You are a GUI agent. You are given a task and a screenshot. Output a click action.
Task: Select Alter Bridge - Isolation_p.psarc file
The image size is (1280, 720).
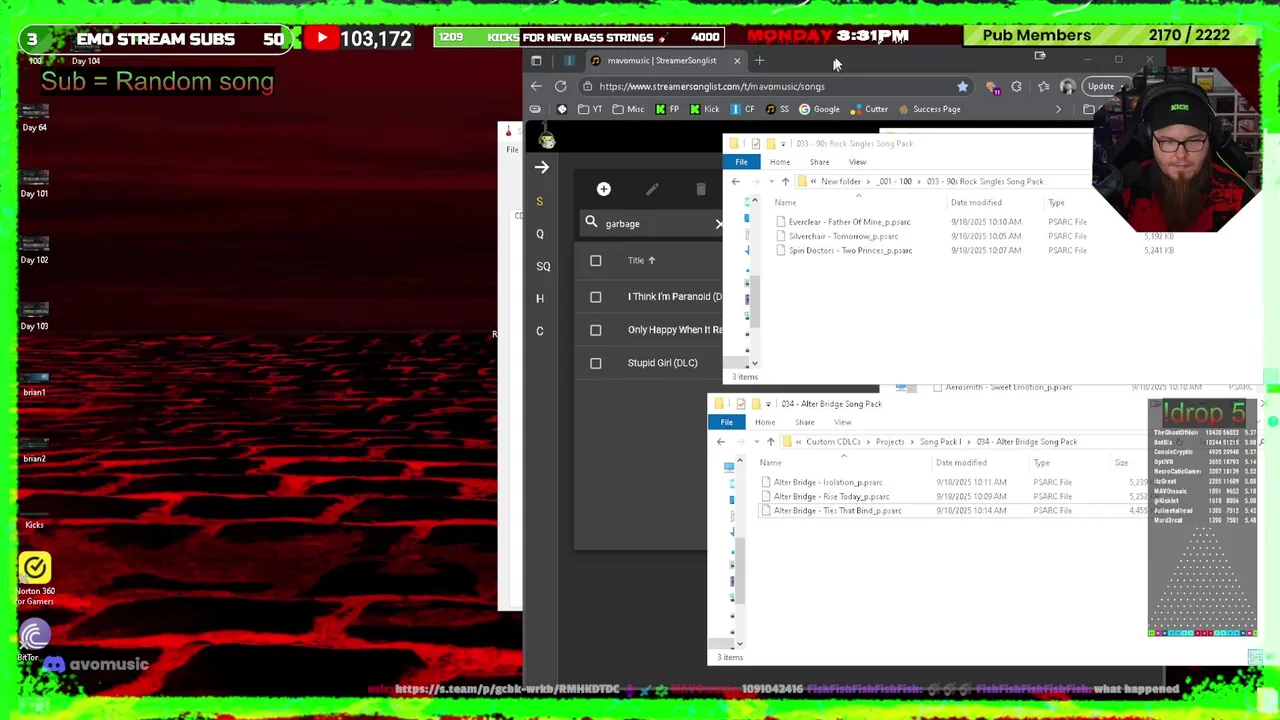(828, 482)
